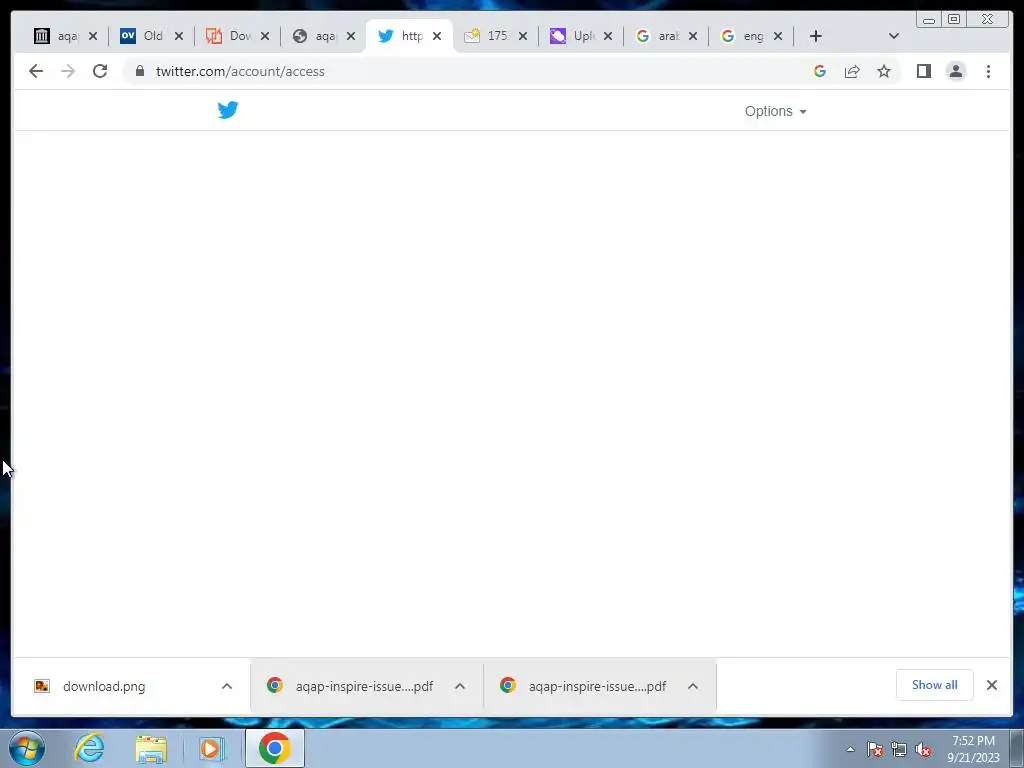Click the network tray icon
The height and width of the screenshot is (768, 1024).
coord(899,749)
